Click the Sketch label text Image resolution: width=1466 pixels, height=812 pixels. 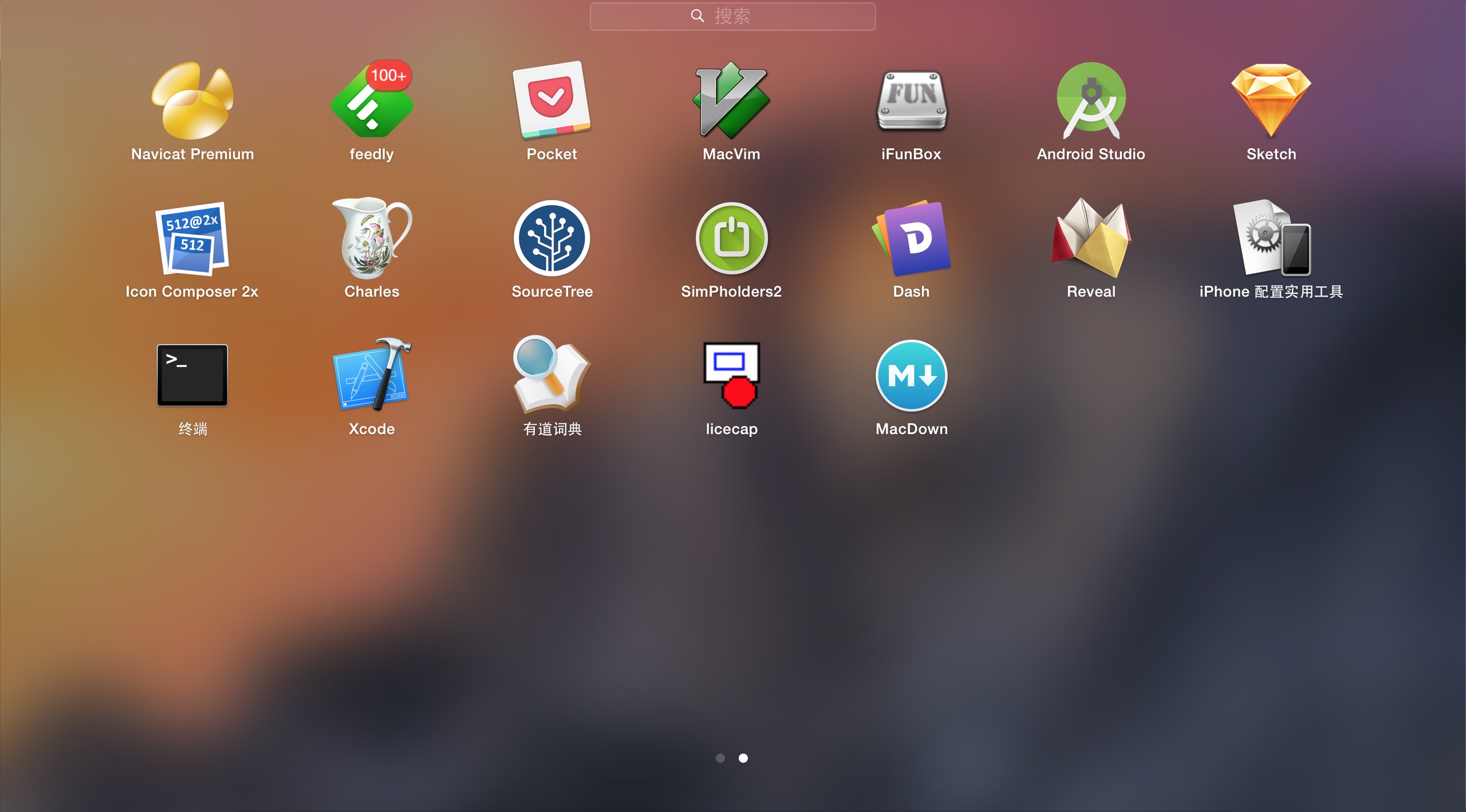coord(1271,154)
